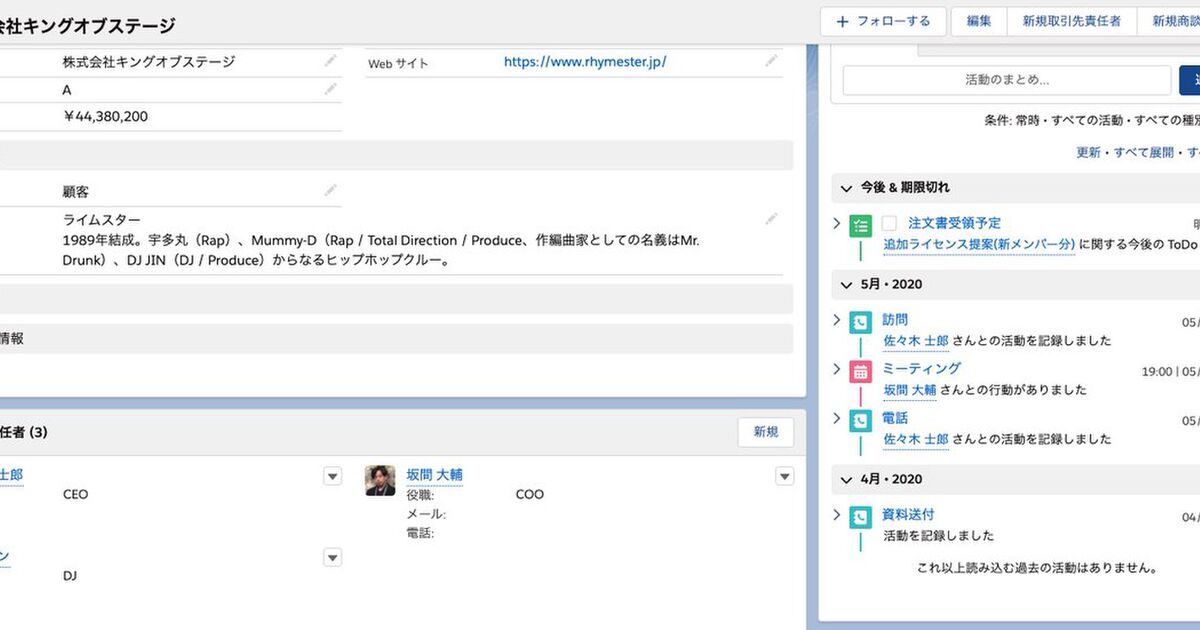Screen dimensions: 1200x630
Task: Click 坂間 大輔 under ミーティング
Action: 910,389
